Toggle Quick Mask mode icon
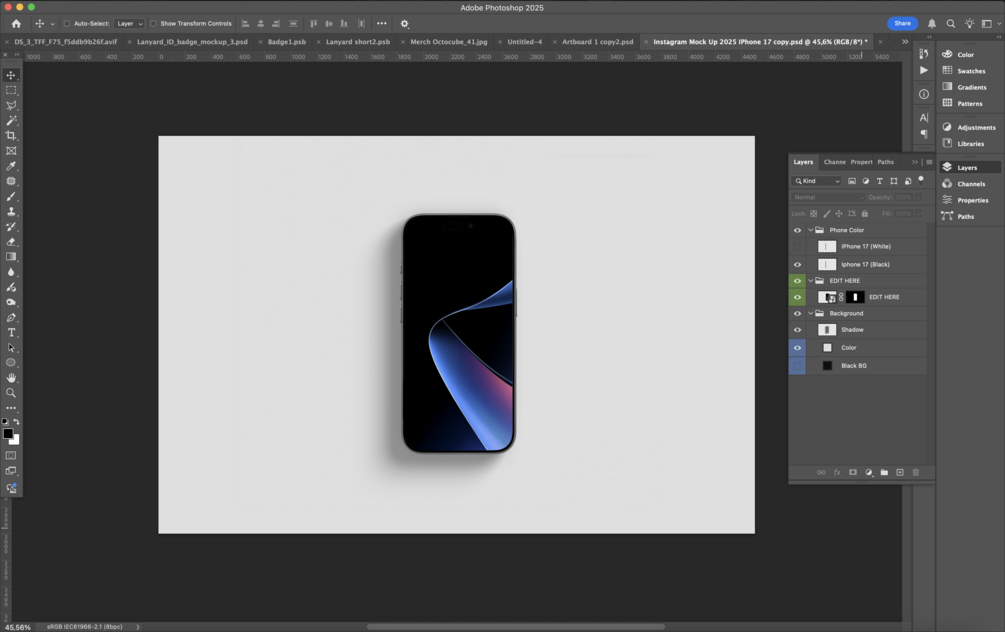1005x632 pixels. tap(11, 456)
